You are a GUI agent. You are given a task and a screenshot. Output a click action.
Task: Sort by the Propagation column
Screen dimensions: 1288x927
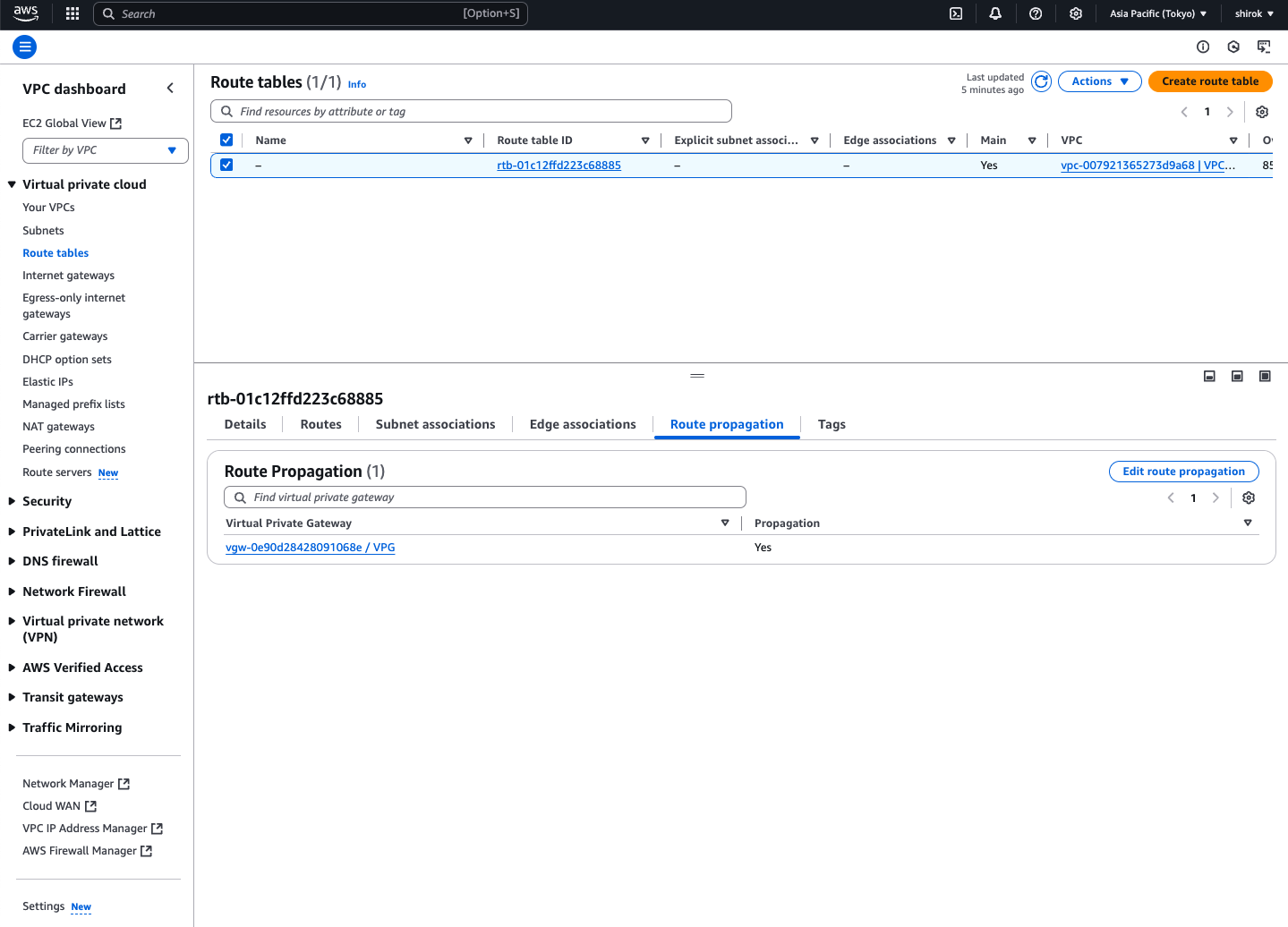pyautogui.click(x=1248, y=523)
